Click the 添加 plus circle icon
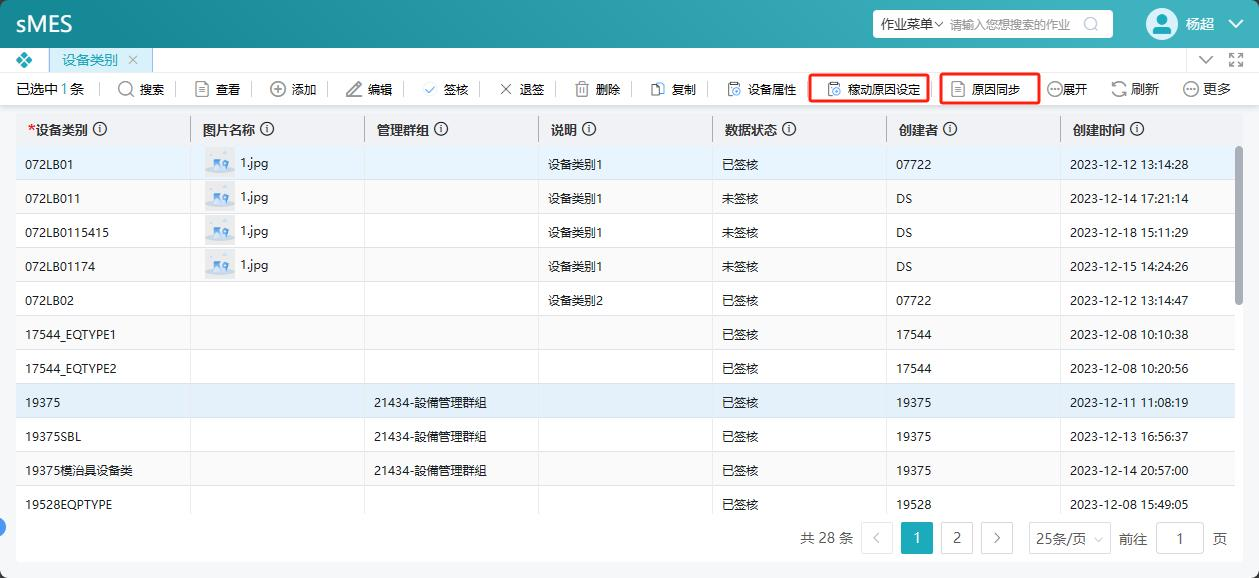Image resolution: width=1259 pixels, height=578 pixels. (x=278, y=89)
